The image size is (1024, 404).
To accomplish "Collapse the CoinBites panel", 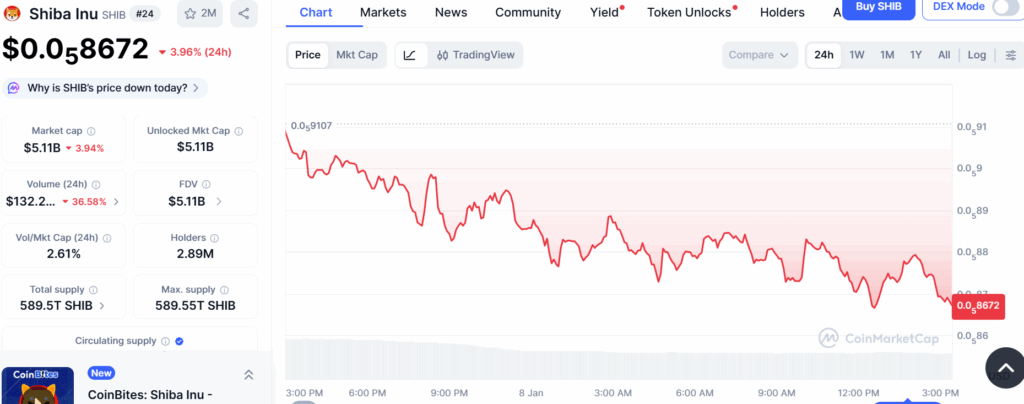I will click(248, 374).
